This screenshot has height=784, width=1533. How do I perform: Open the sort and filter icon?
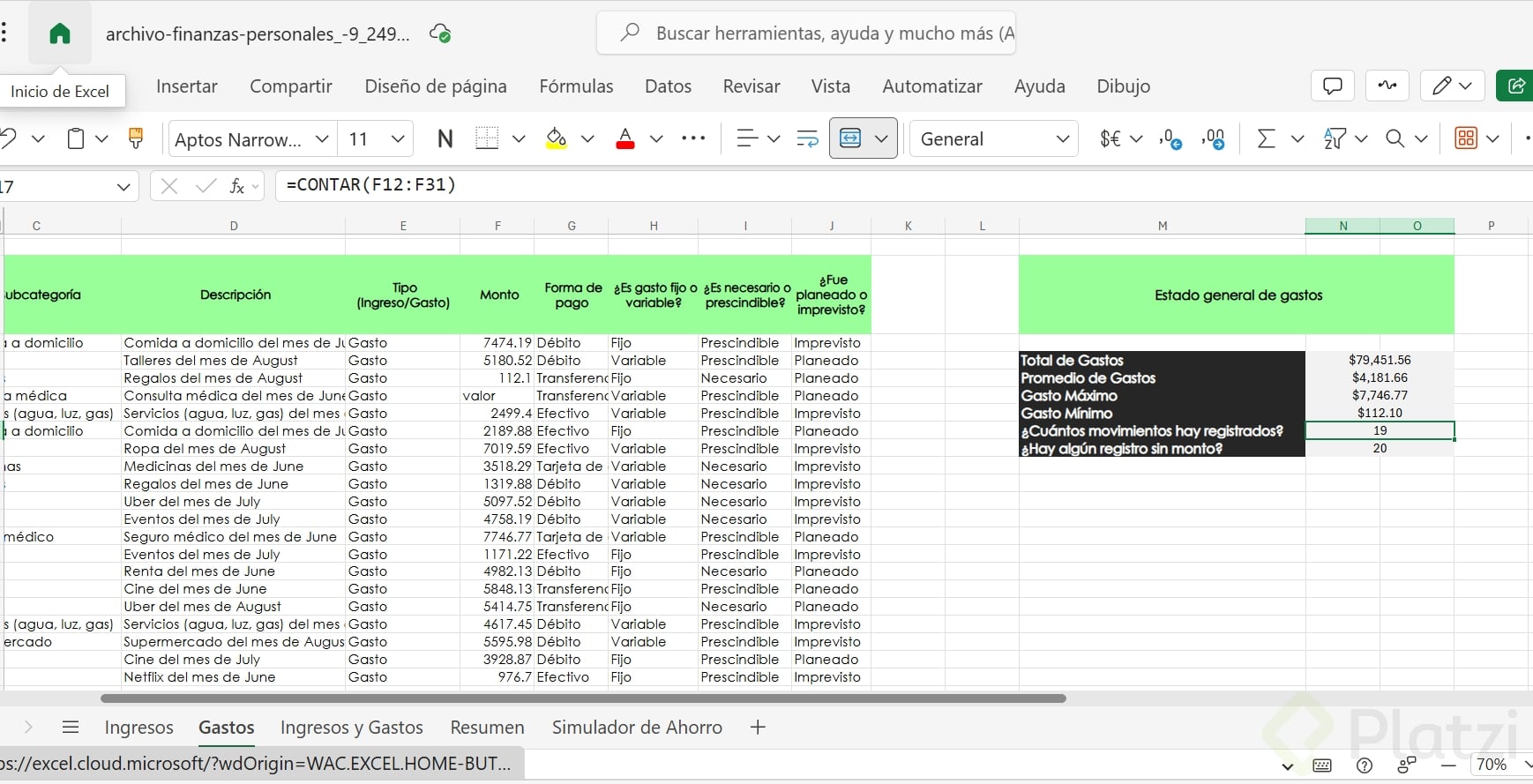point(1335,138)
